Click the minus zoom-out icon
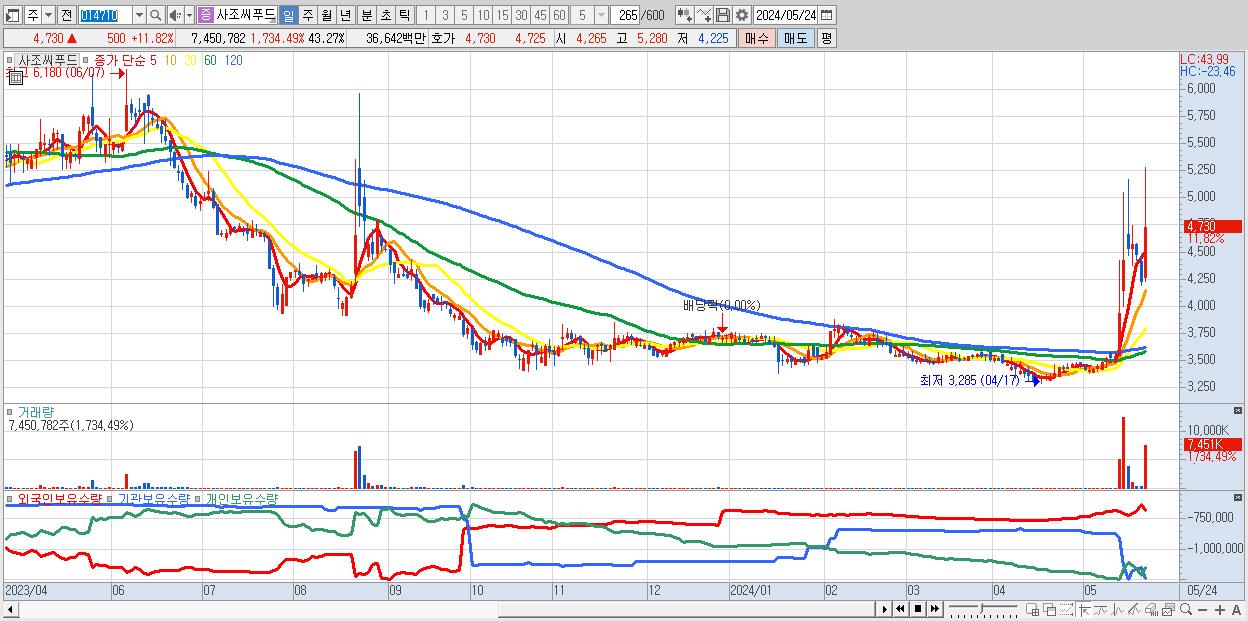 click(1203, 609)
